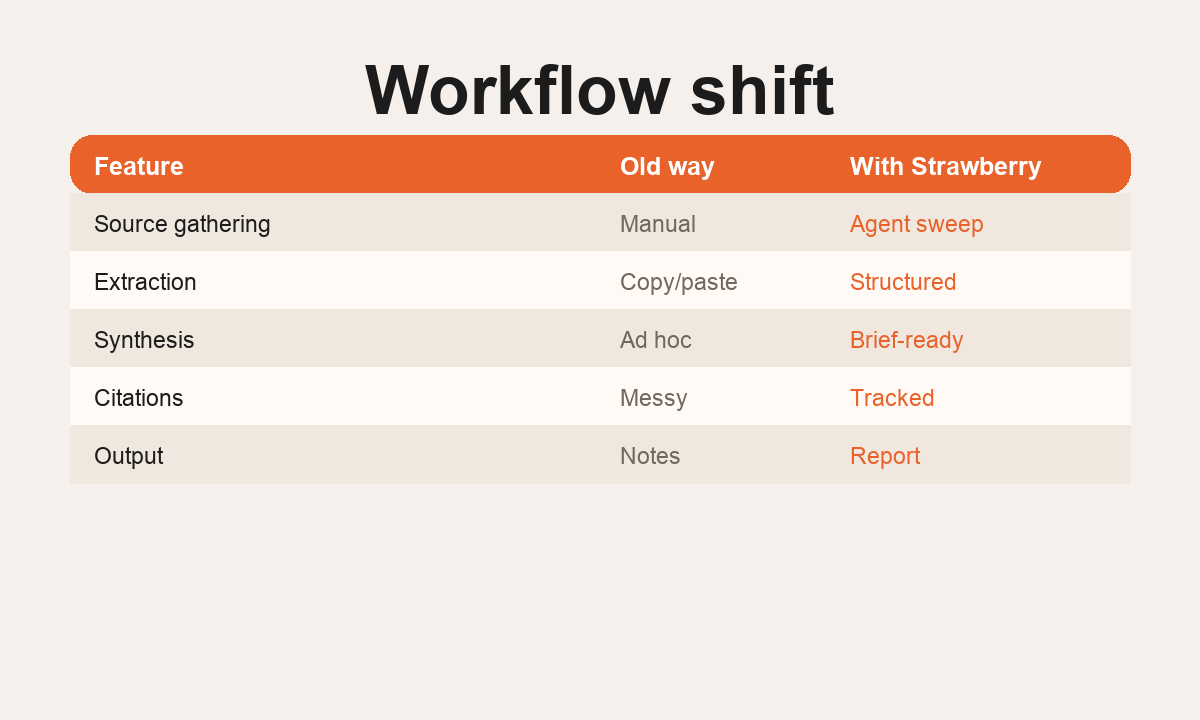Image resolution: width=1200 pixels, height=720 pixels.
Task: Click the Messy cell
Action: point(654,398)
